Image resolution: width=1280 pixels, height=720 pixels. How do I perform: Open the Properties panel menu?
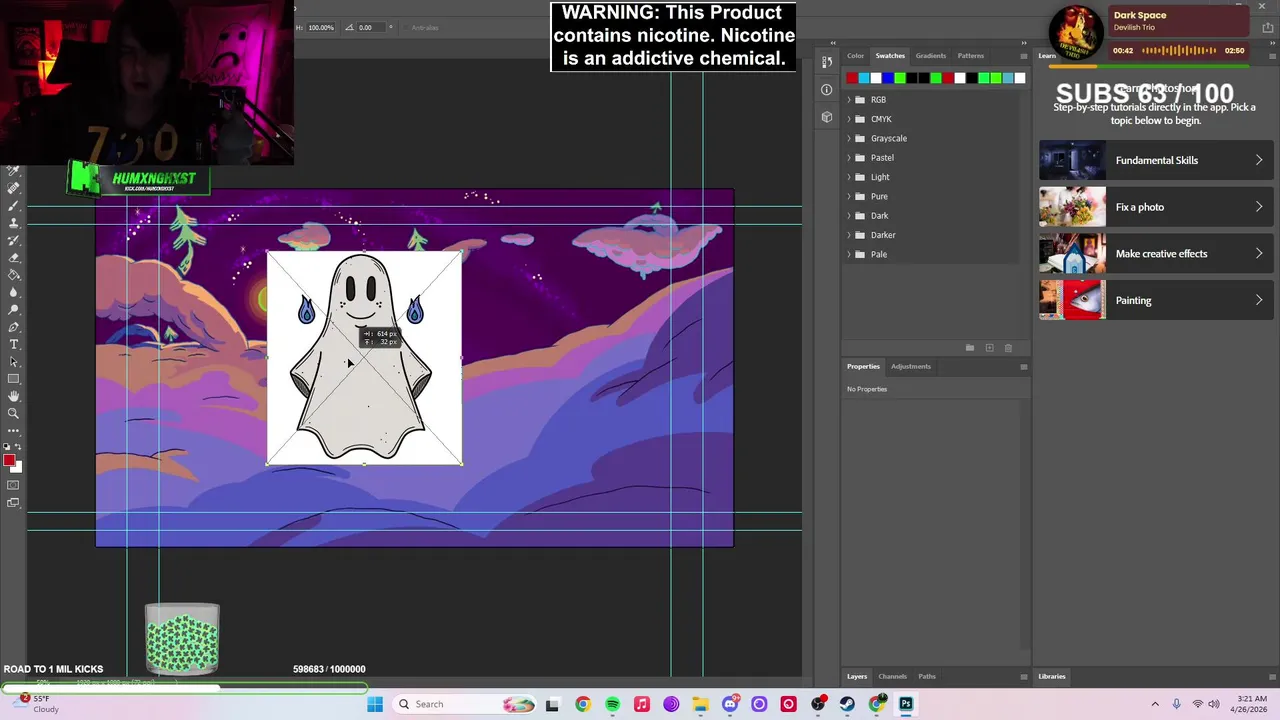click(1023, 367)
